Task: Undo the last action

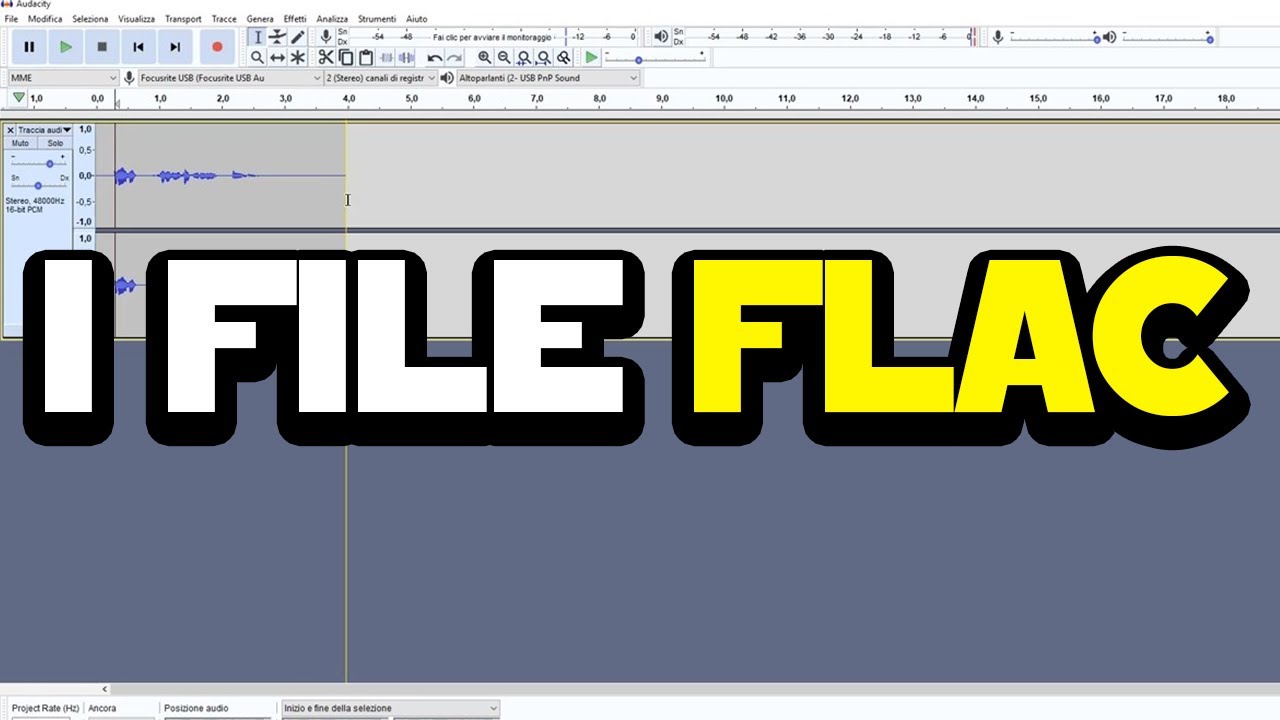Action: [434, 58]
